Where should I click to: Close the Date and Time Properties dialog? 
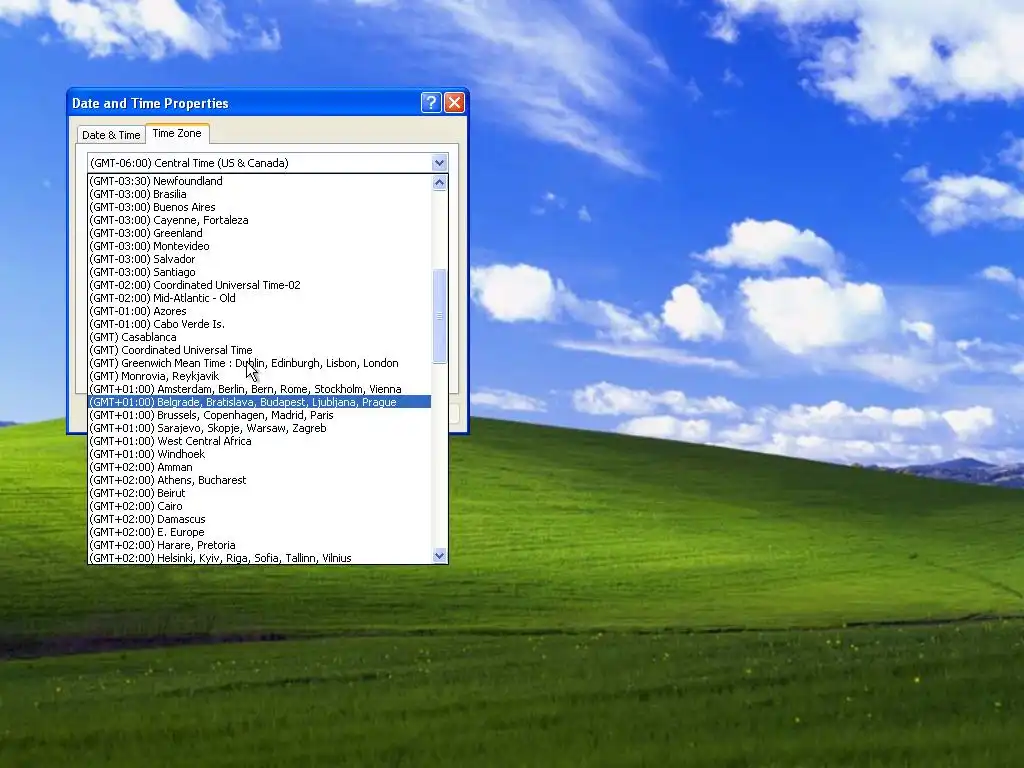point(455,103)
